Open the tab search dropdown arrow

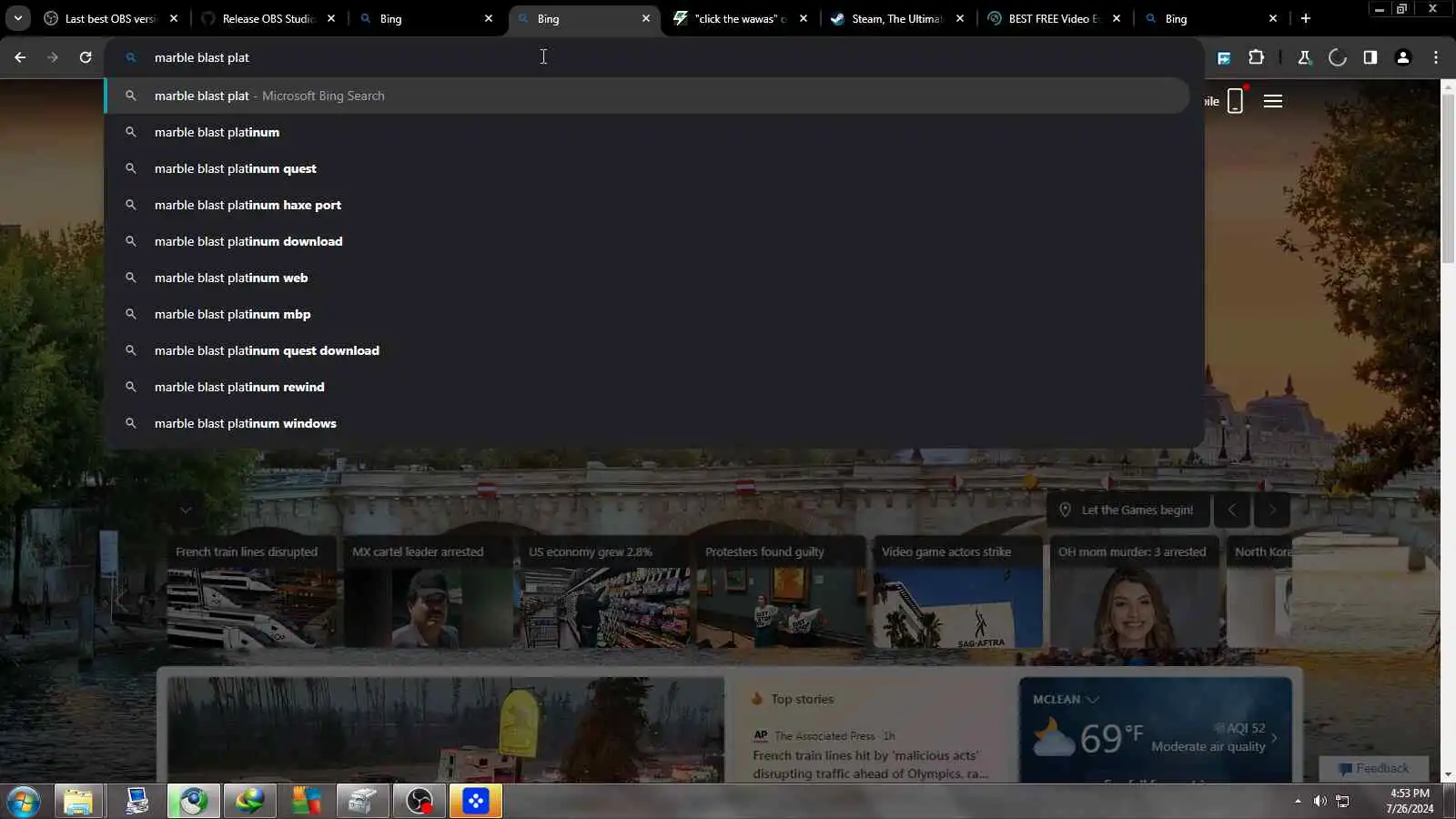click(x=17, y=18)
